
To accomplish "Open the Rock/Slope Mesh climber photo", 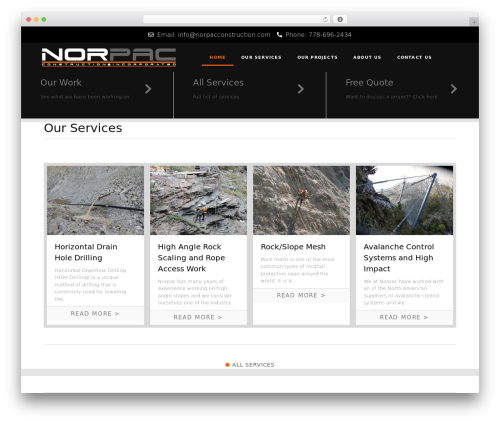I will coord(301,200).
